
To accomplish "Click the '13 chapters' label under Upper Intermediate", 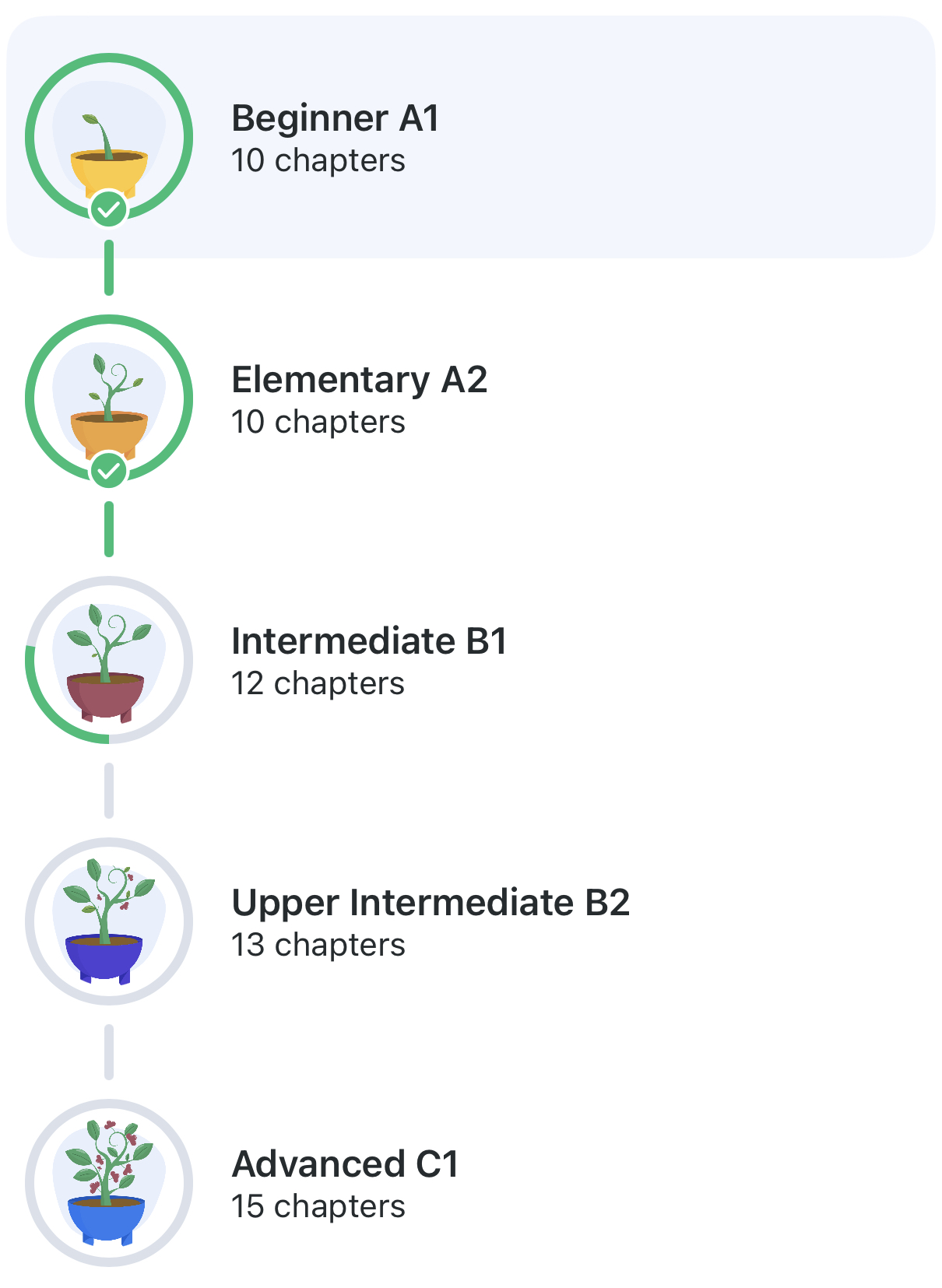I will point(318,945).
